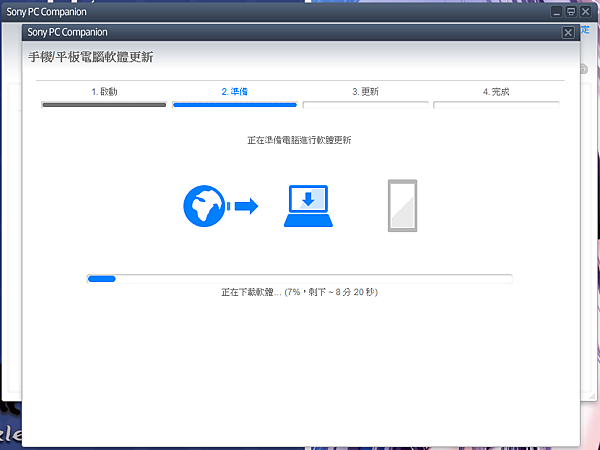Click the blue arrow between globe and laptop
The width and height of the screenshot is (600, 450).
point(246,206)
